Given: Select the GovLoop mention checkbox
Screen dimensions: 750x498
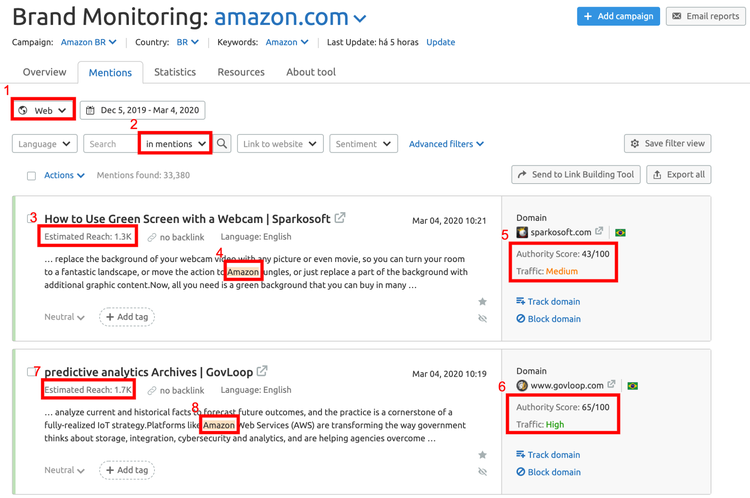Looking at the screenshot, I should click(31, 372).
